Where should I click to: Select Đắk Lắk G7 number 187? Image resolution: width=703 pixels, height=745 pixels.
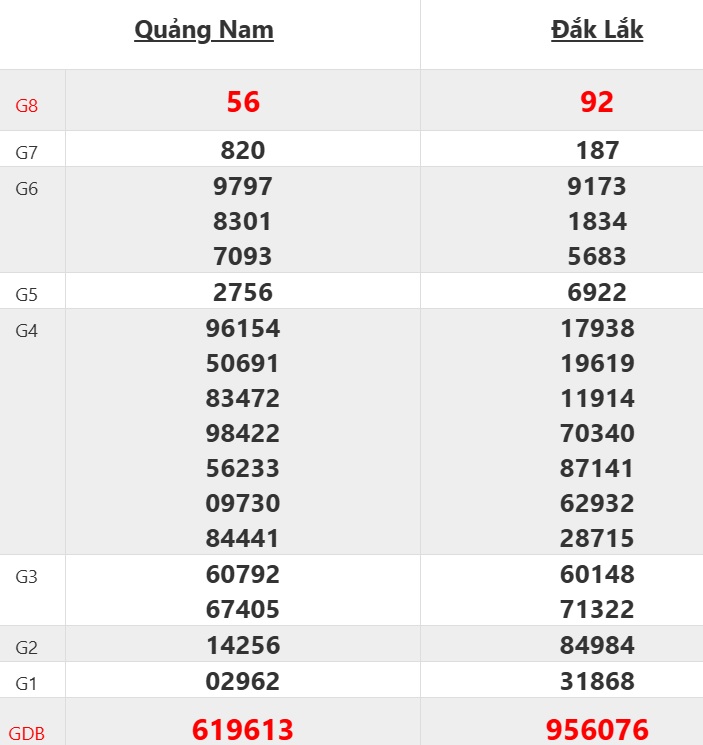pyautogui.click(x=598, y=150)
